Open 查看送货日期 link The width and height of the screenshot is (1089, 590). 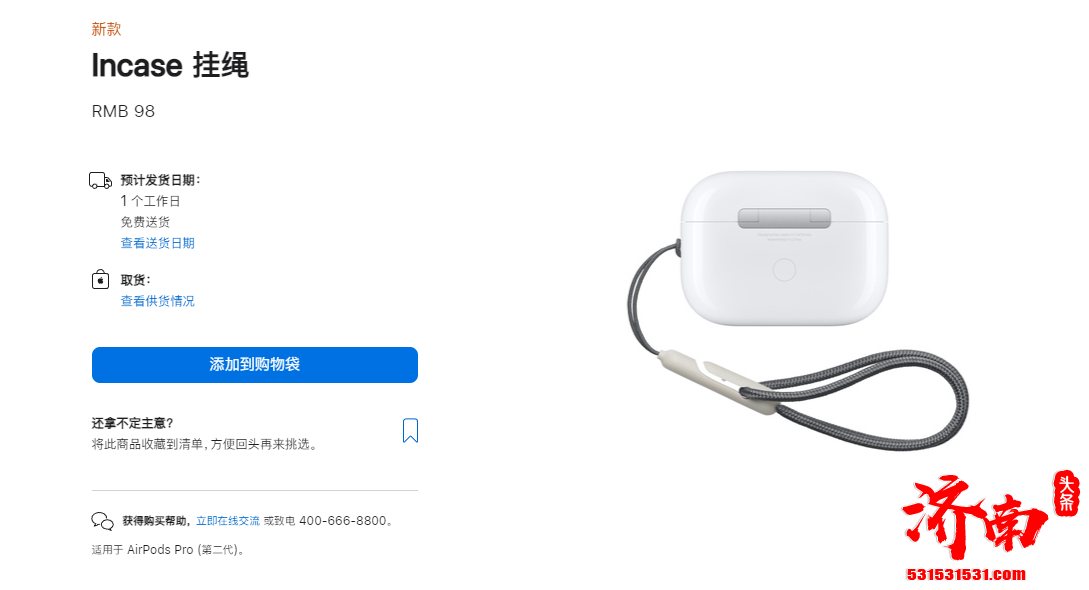click(x=158, y=243)
